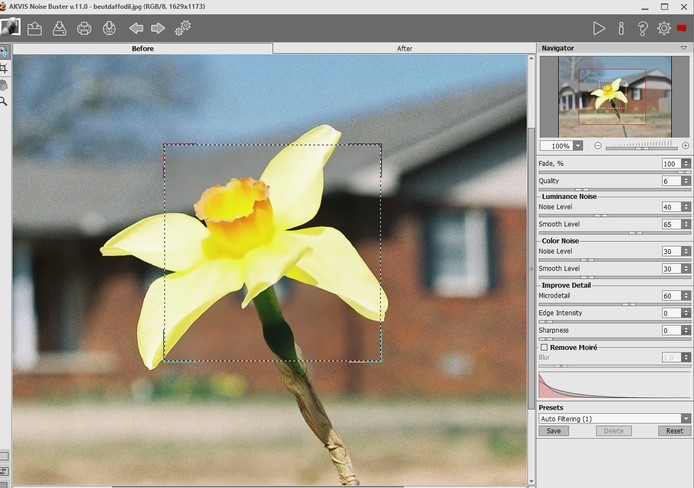Enable the Remove Moiré checkbox
Screen dimensions: 694x488
[x=545, y=347]
